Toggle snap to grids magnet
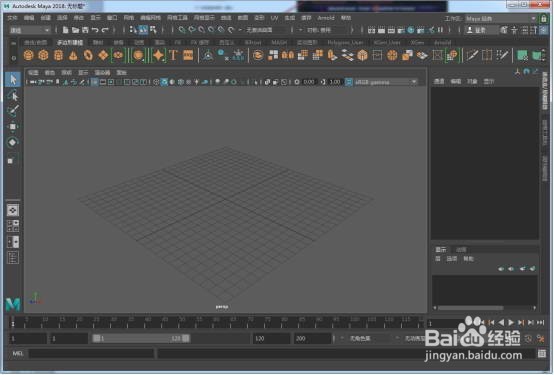554x375 pixels. [182, 30]
